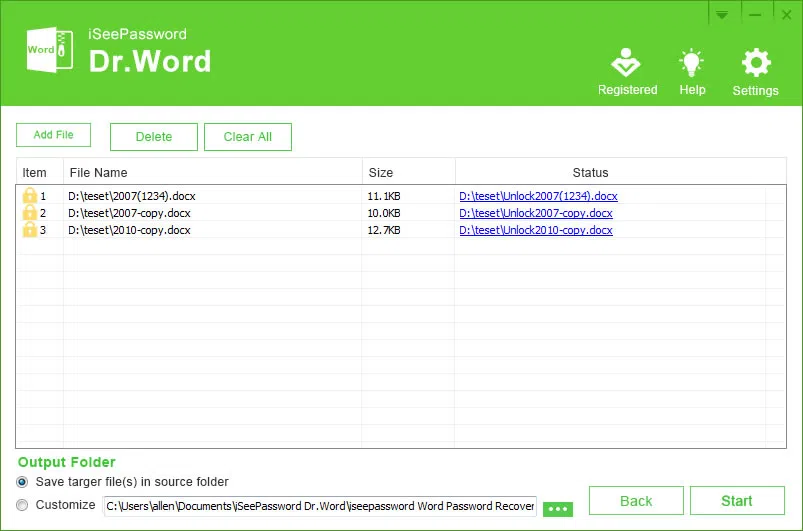The image size is (803, 531).
Task: Click the File Name column header
Action: click(x=213, y=173)
